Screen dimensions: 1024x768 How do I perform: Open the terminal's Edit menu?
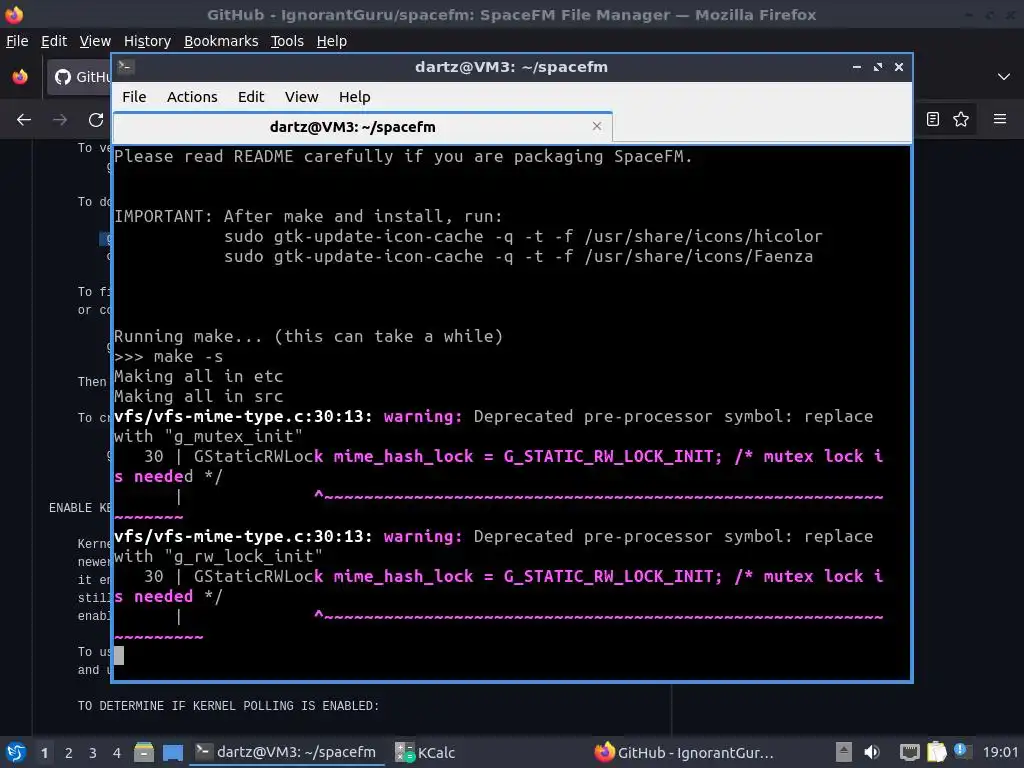click(251, 97)
